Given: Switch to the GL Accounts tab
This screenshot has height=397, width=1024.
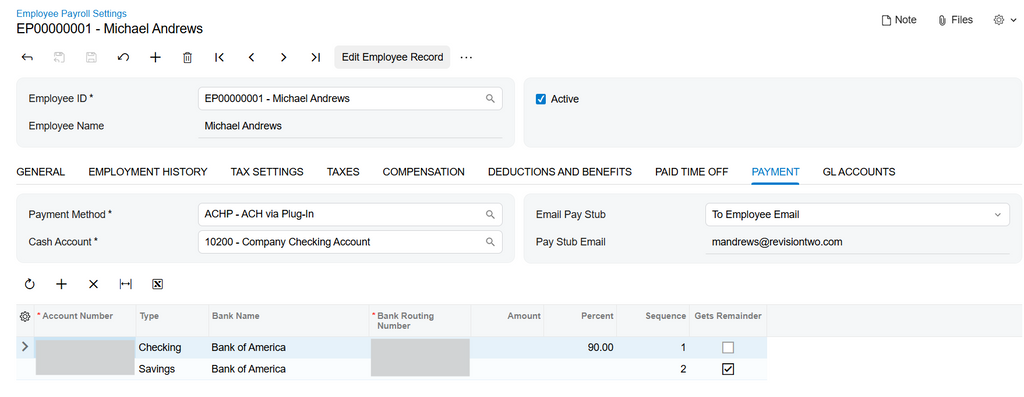Looking at the screenshot, I should 859,172.
